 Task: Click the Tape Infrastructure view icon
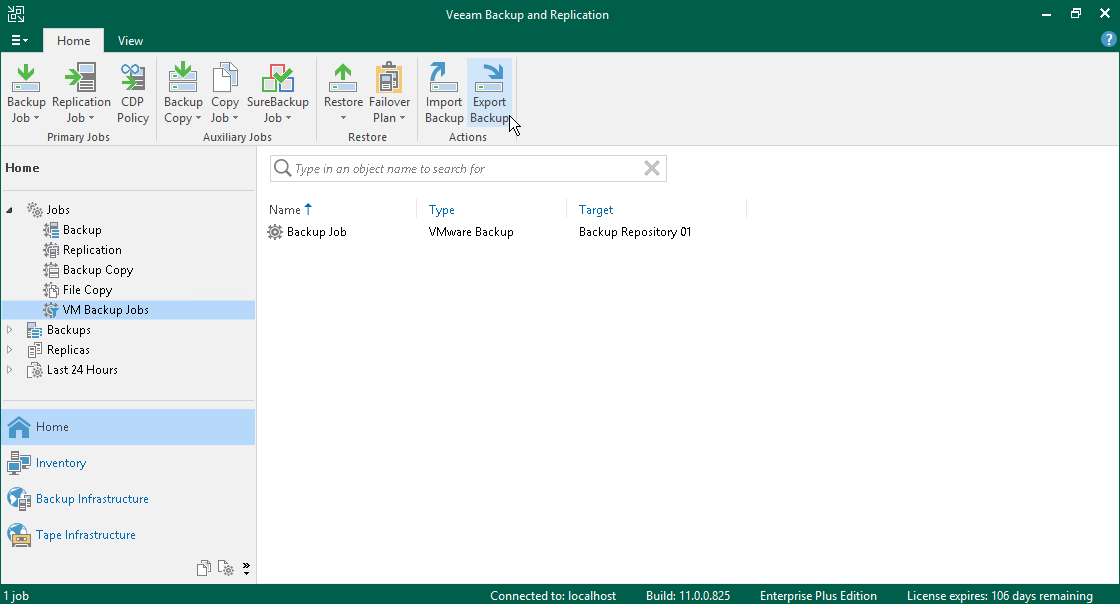[x=19, y=535]
